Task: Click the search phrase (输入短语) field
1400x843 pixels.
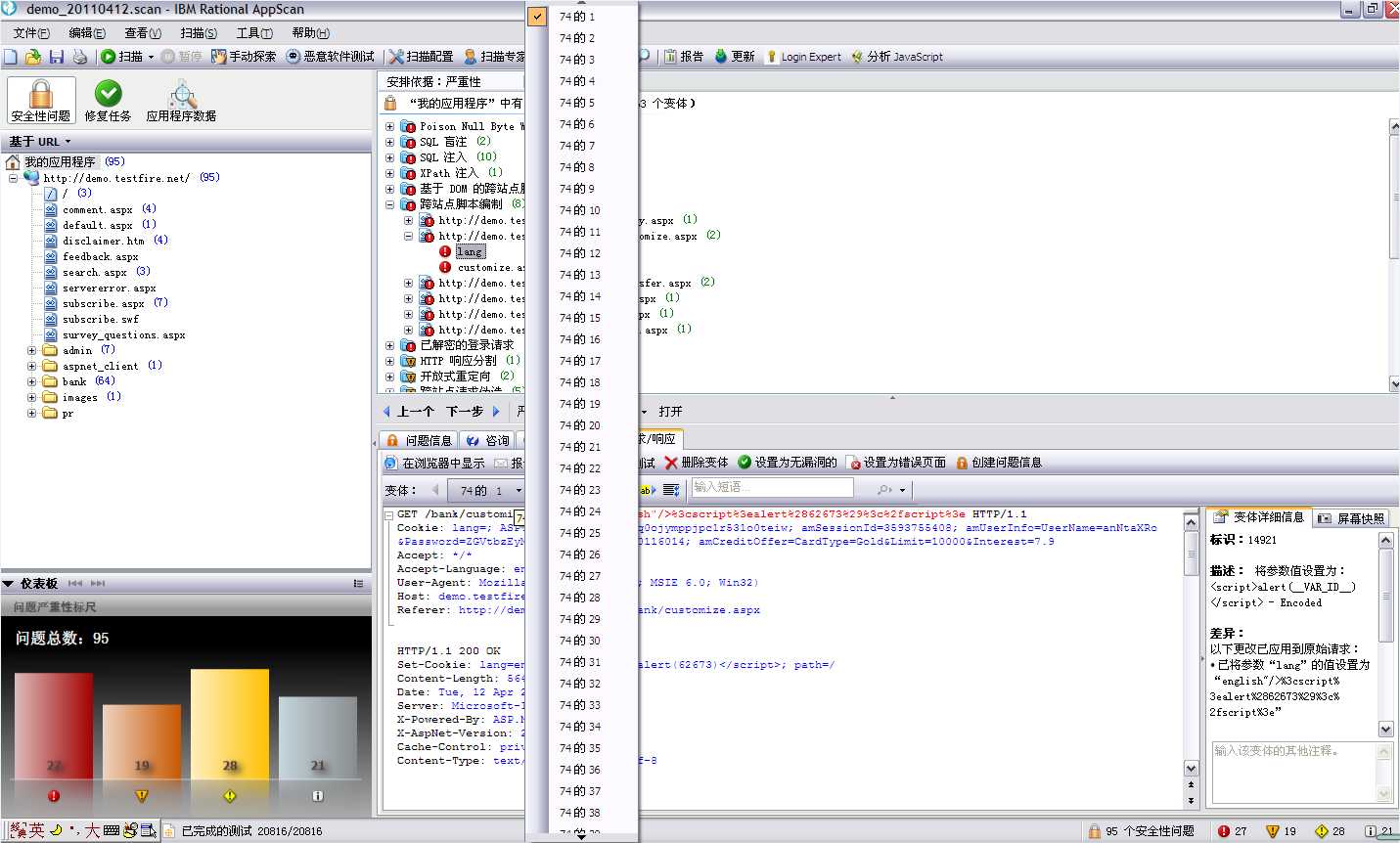Action: (772, 487)
